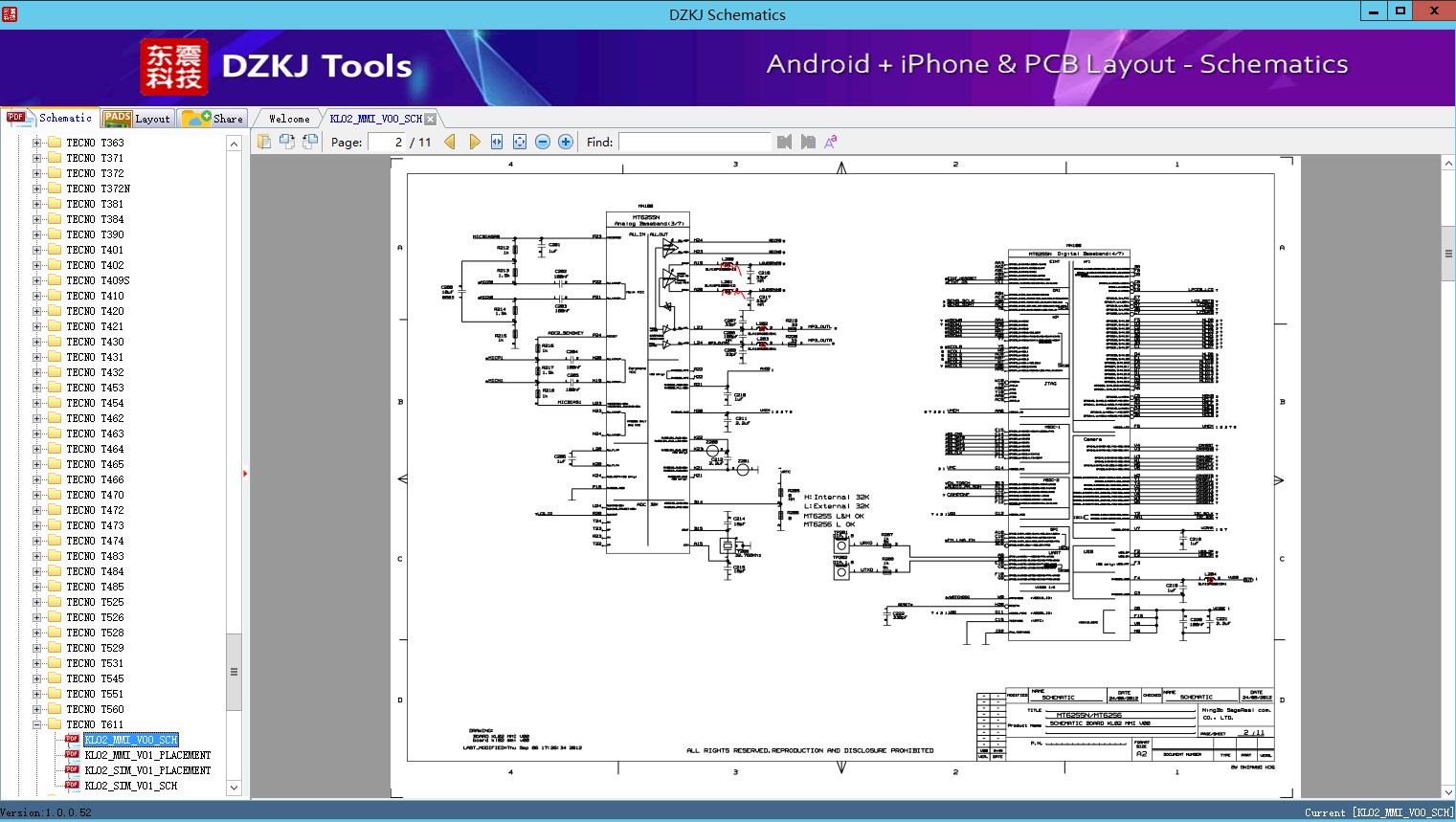This screenshot has height=822, width=1456.
Task: Click the folder icon of TECNO T363
Action: (x=55, y=143)
